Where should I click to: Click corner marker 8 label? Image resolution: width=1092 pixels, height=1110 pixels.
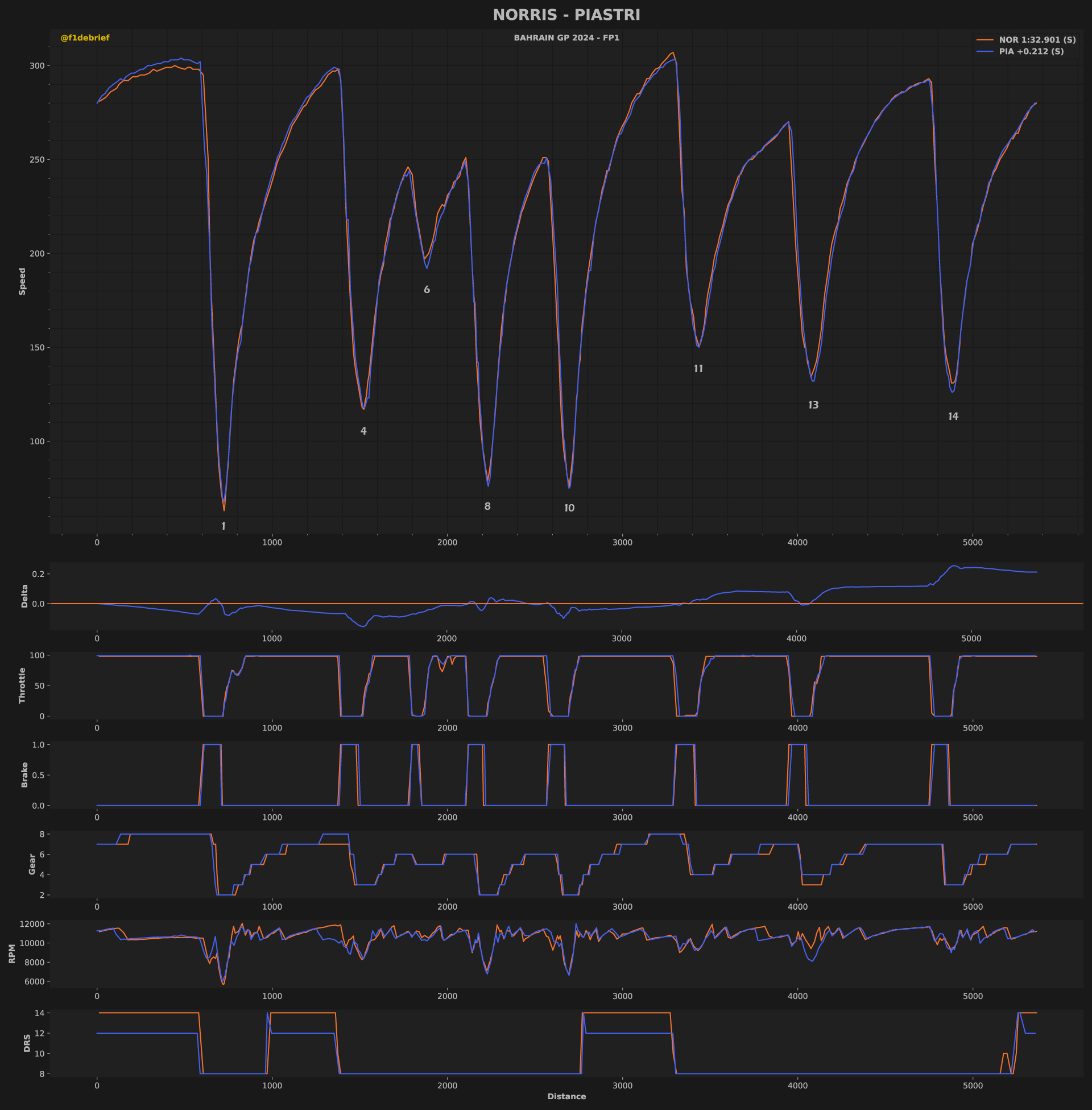point(487,506)
